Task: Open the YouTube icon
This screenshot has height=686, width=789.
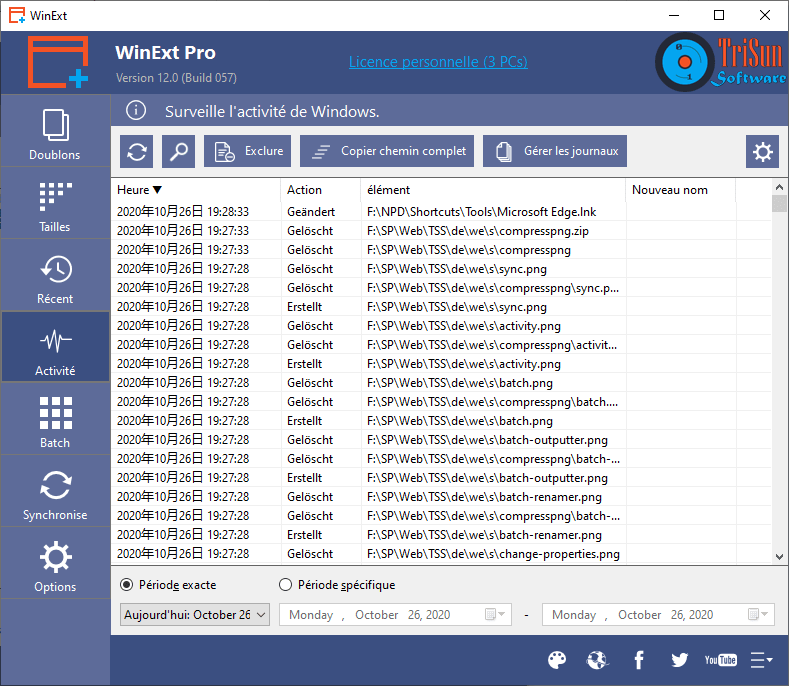Action: 721,660
